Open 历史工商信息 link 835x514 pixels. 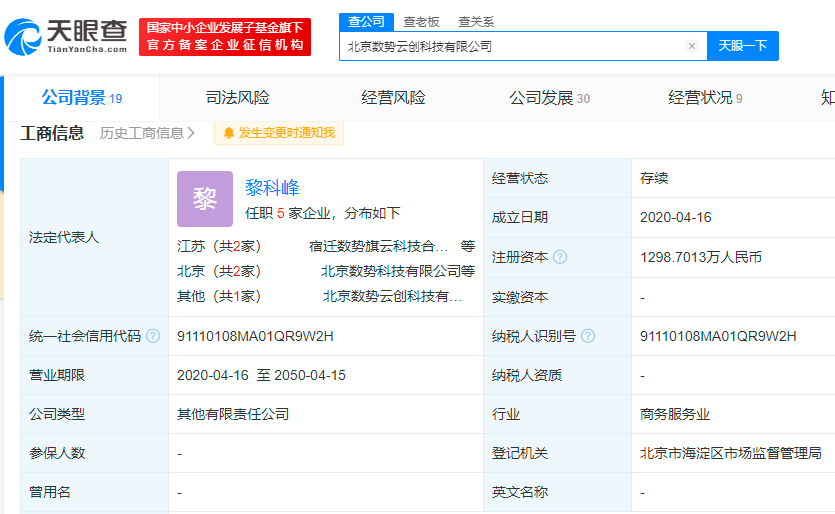coord(147,133)
